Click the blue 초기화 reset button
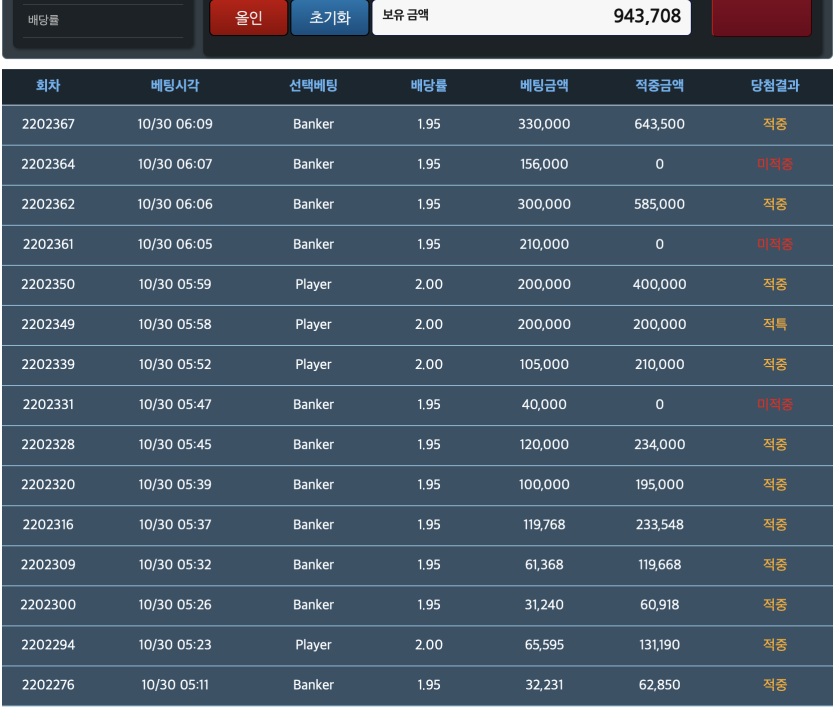Viewport: 835px width, 711px height. (330, 17)
